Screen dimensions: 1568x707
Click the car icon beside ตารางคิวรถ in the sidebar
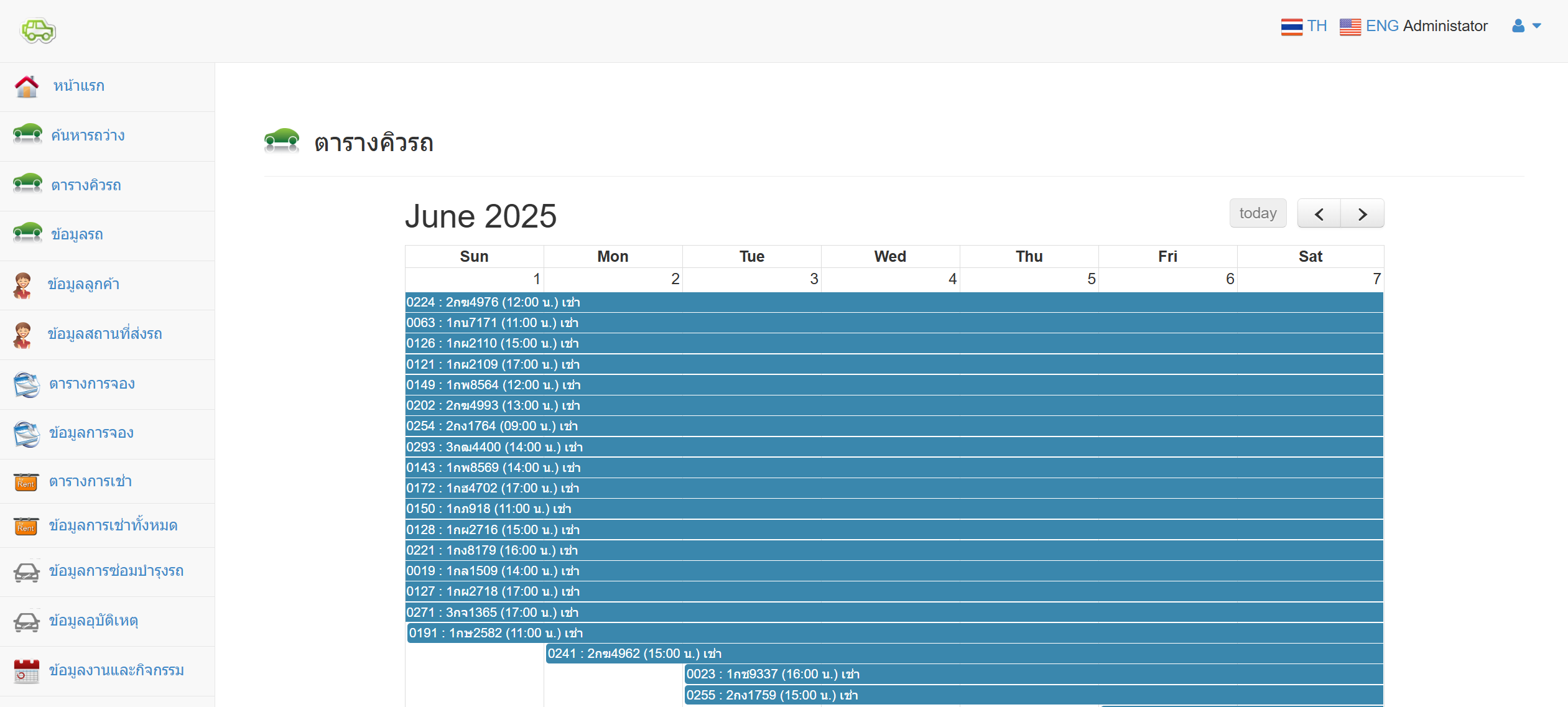(x=28, y=183)
